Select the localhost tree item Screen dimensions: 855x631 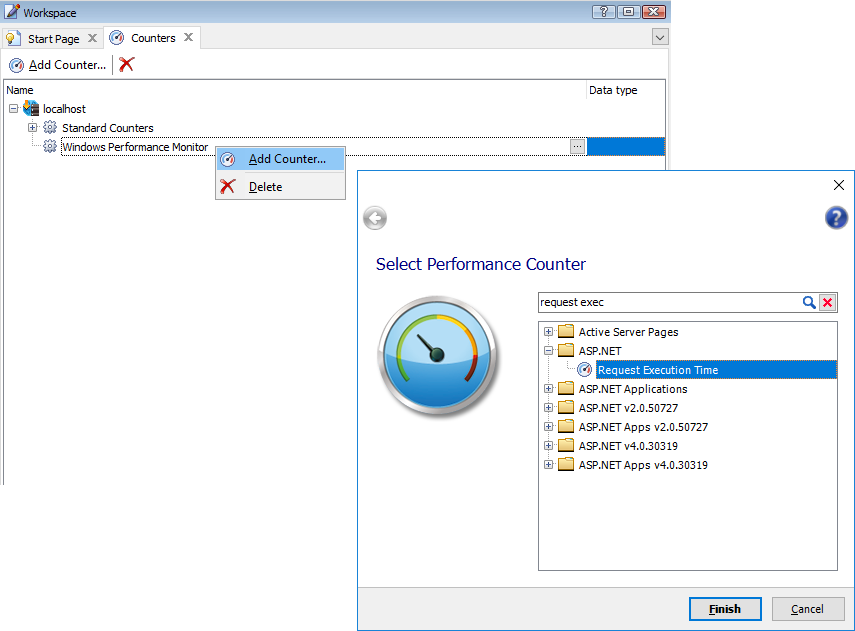(64, 109)
